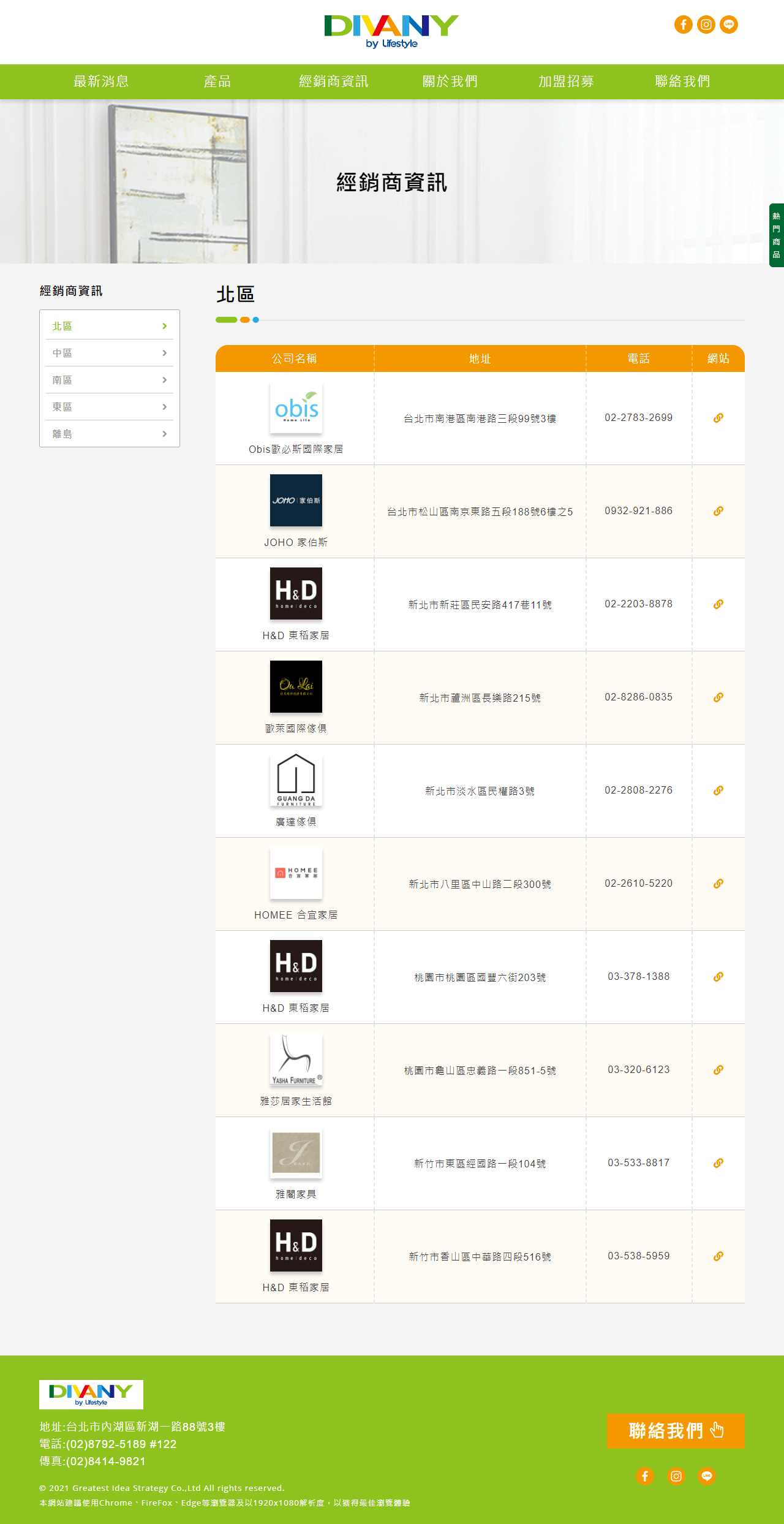Click the DIVANY header logo
The height and width of the screenshot is (1524, 784).
click(391, 32)
